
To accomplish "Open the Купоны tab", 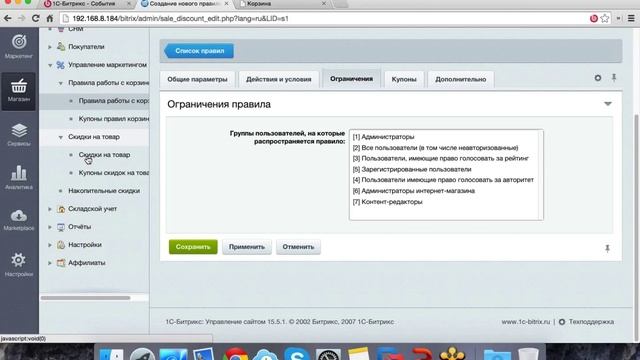I will click(x=404, y=79).
